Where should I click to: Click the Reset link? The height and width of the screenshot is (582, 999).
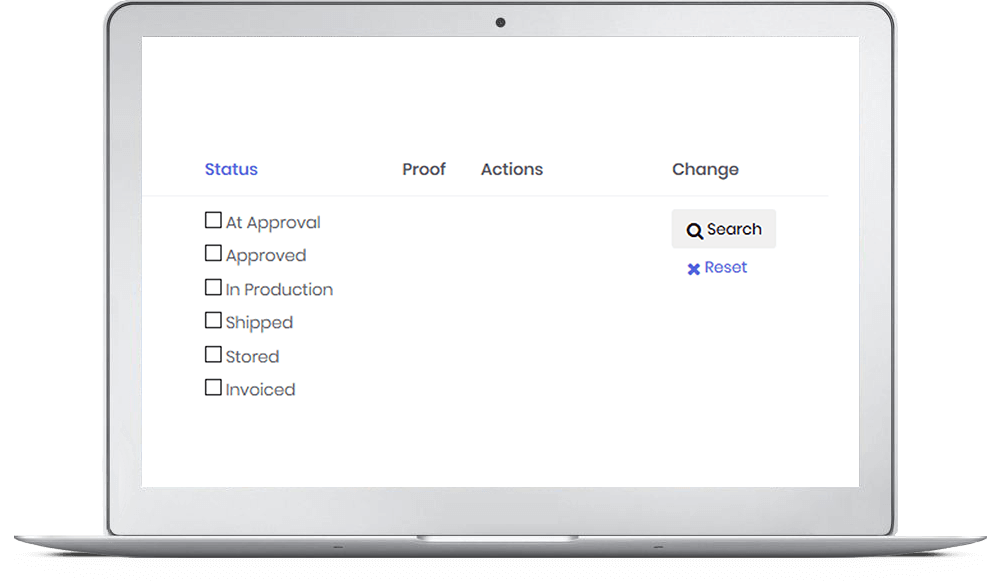725,267
